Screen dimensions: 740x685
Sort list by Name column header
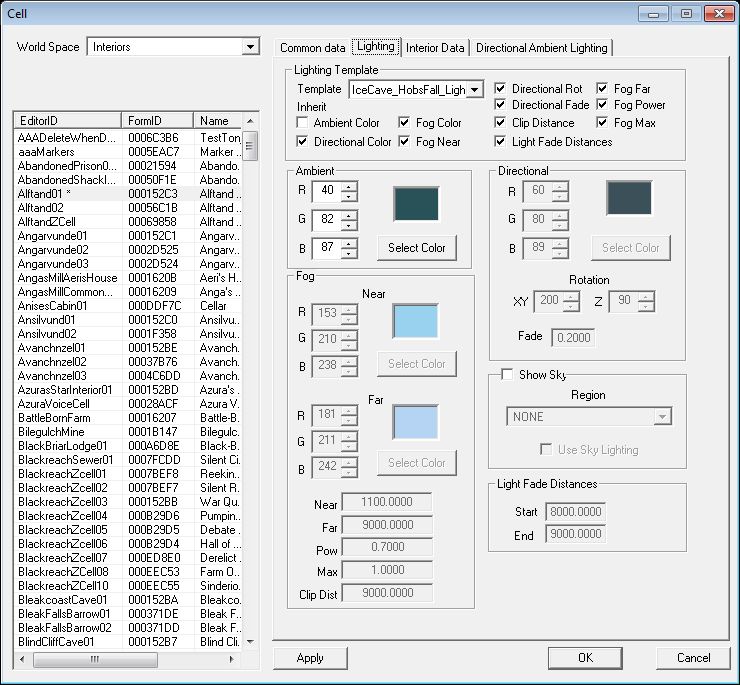[x=218, y=121]
